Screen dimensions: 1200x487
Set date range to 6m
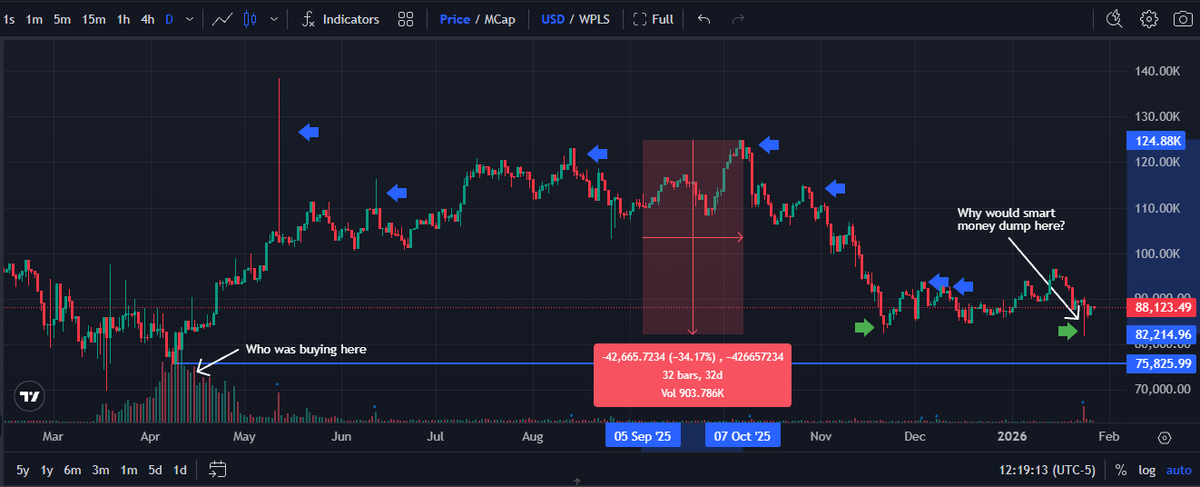73,469
